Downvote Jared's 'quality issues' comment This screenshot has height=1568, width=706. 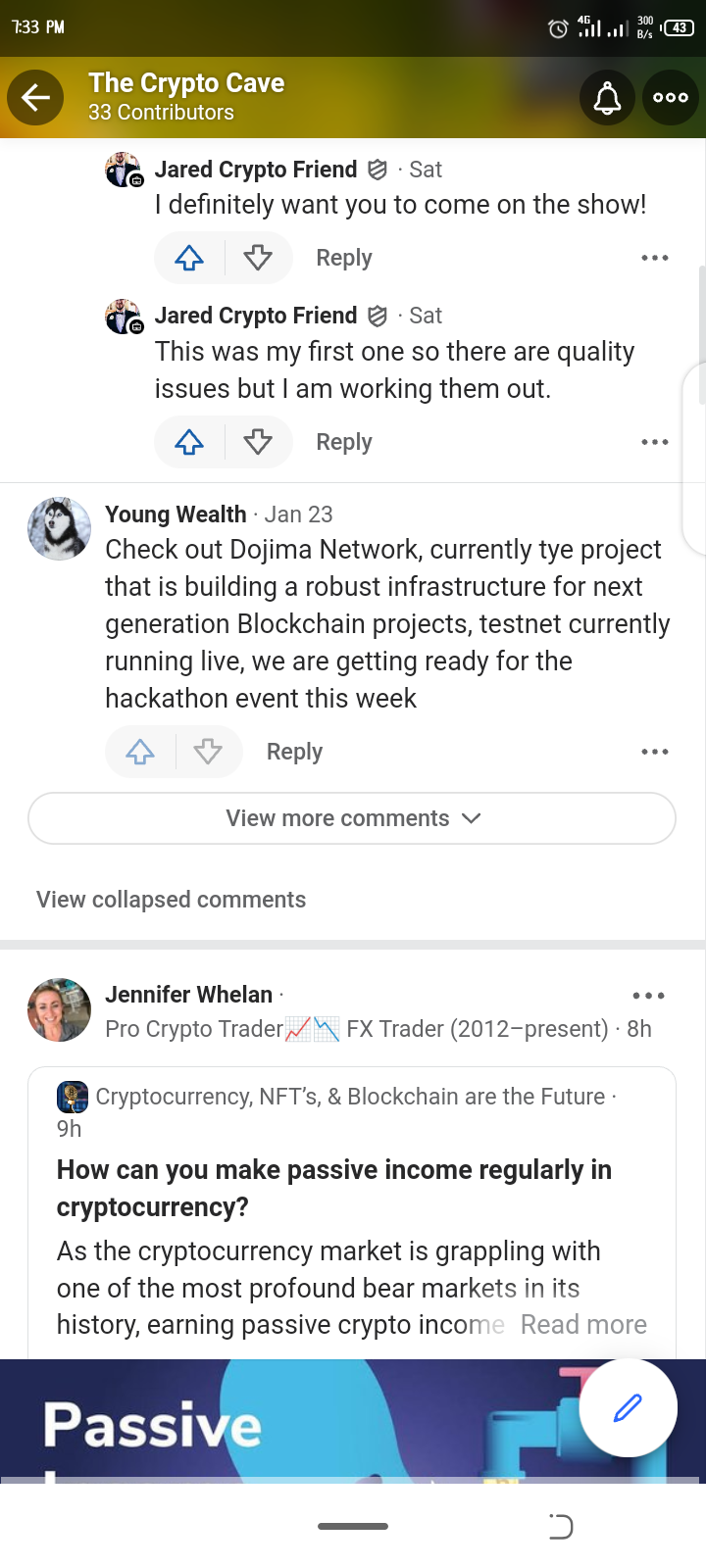[258, 442]
